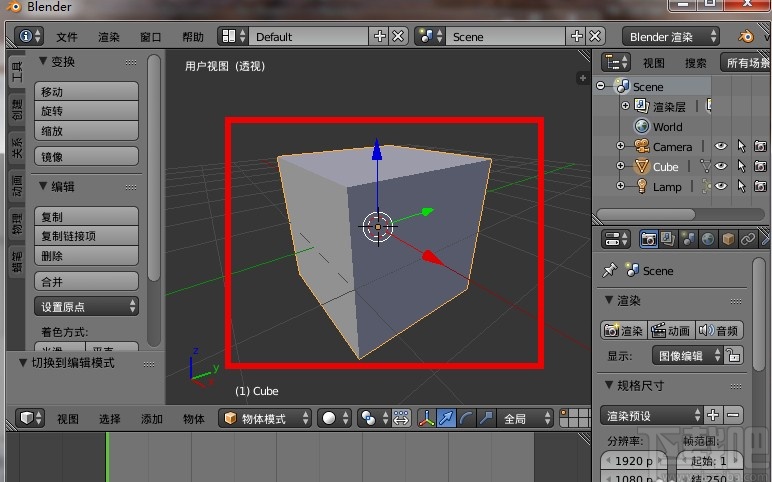The height and width of the screenshot is (482, 772).
Task: Click the 移动 button
Action: coord(86,92)
